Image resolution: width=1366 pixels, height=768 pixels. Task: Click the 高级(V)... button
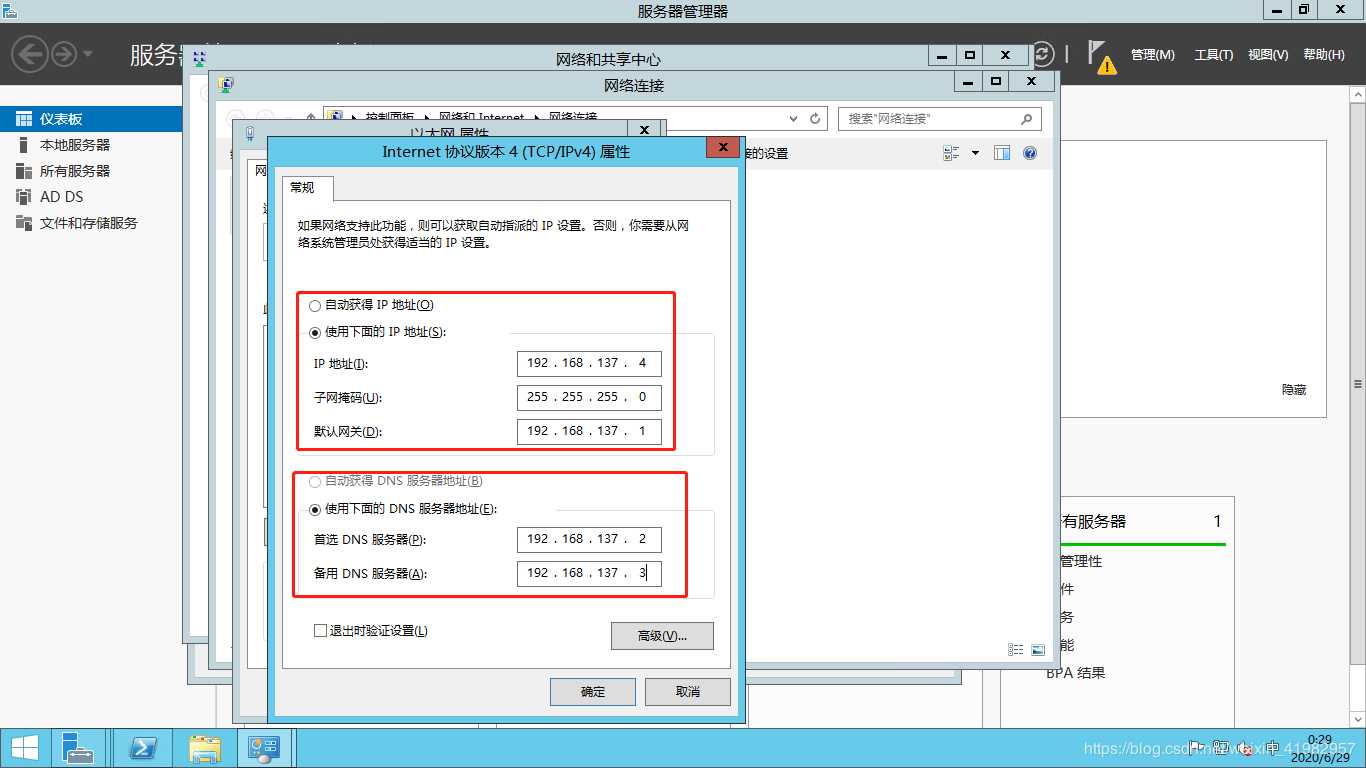(x=662, y=636)
